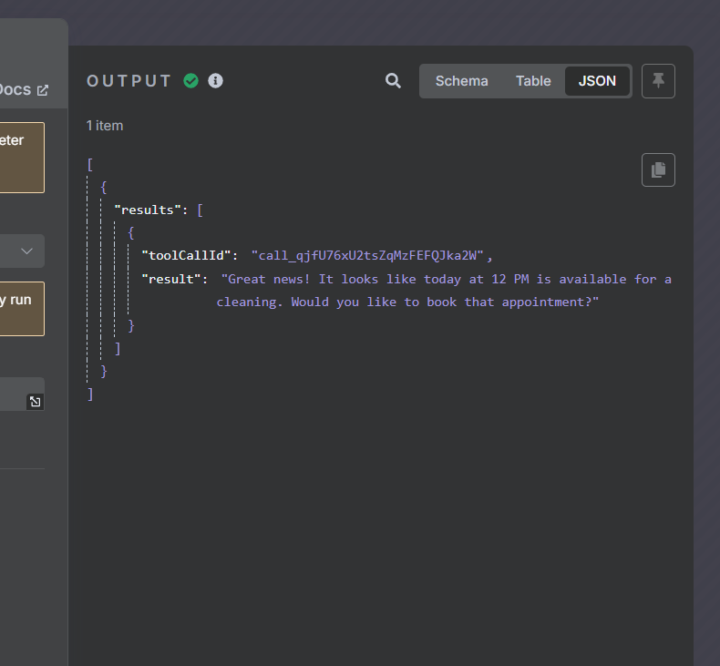Click the green success checkmark icon
The width and height of the screenshot is (720, 666).
(191, 81)
